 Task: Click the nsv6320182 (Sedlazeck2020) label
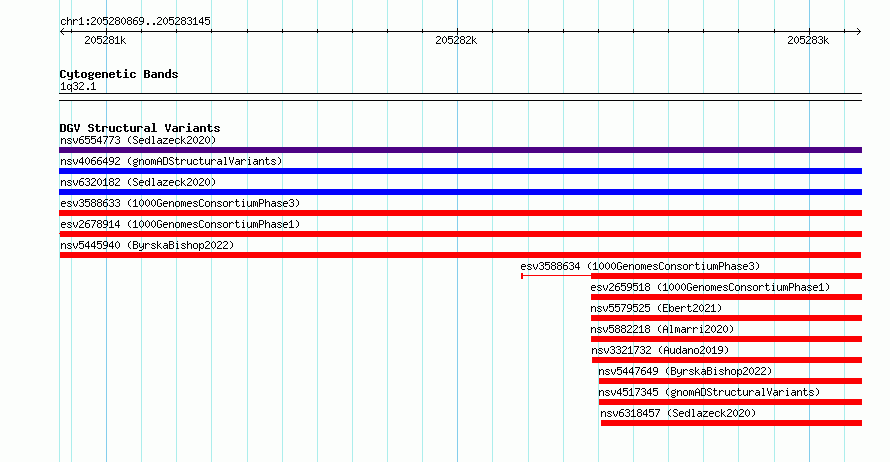click(138, 182)
